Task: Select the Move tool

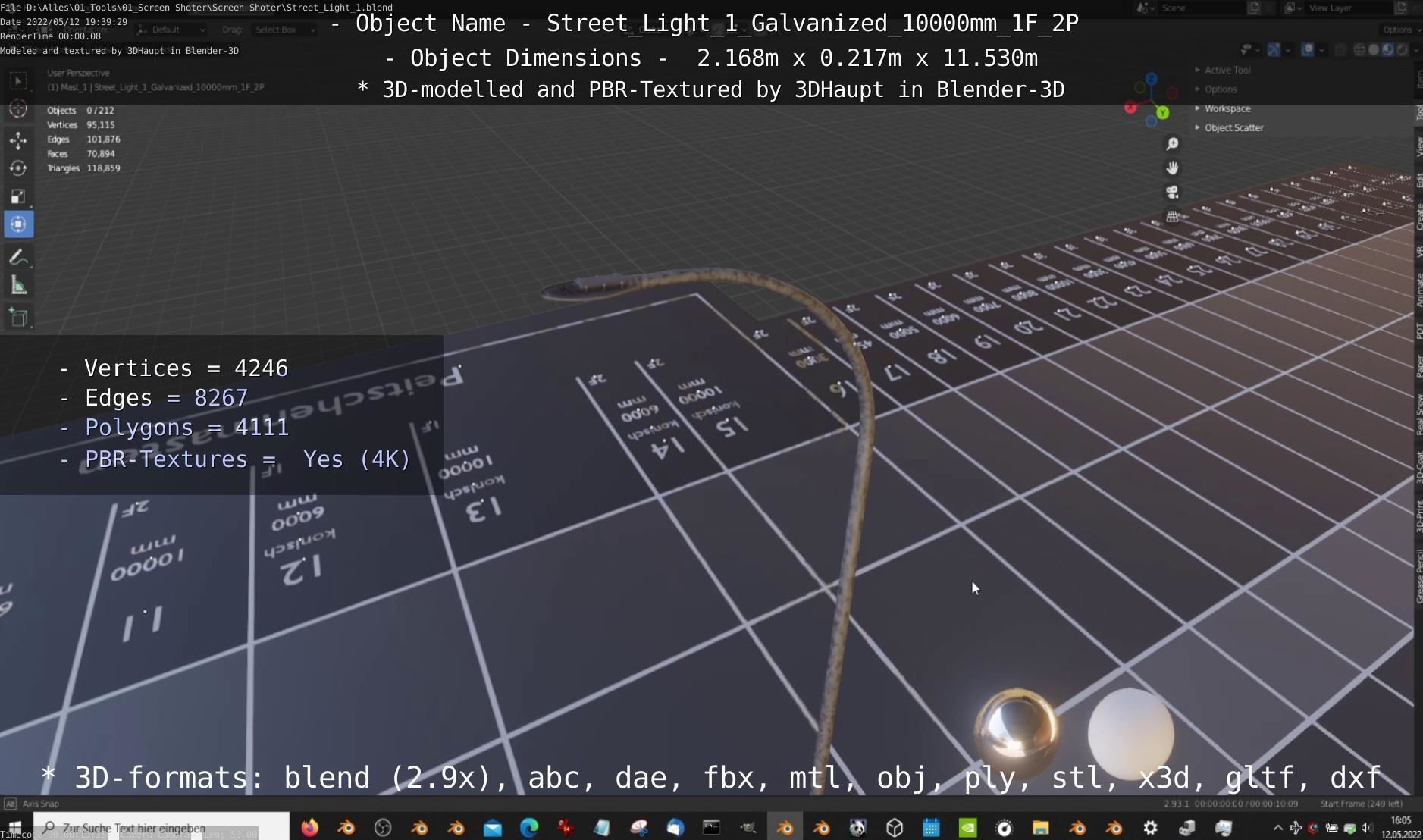Action: [x=18, y=140]
